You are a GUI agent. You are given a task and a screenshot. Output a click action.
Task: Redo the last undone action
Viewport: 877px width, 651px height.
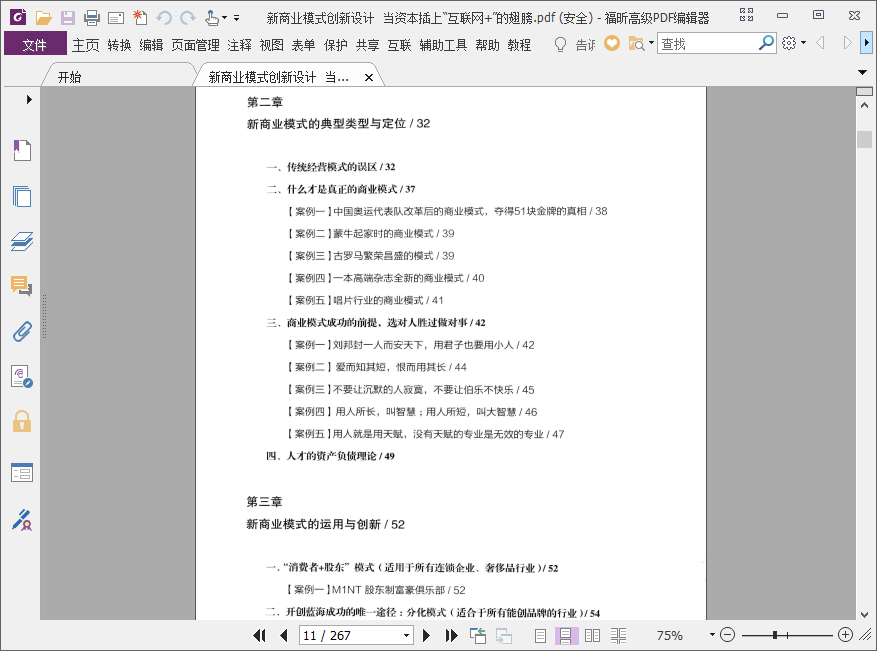click(187, 18)
